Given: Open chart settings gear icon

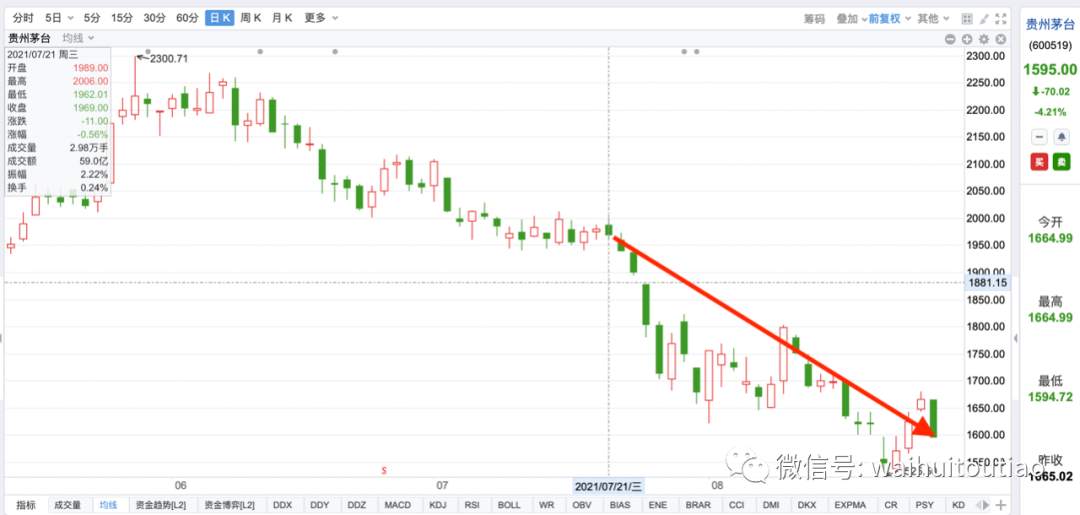Looking at the screenshot, I should (x=984, y=39).
